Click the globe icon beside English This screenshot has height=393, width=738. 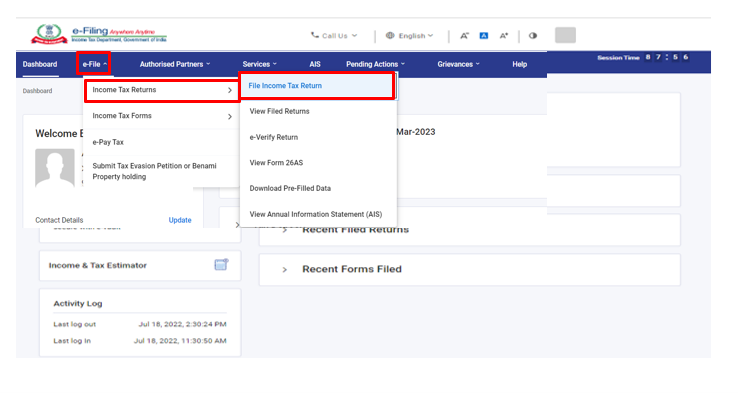tap(390, 35)
